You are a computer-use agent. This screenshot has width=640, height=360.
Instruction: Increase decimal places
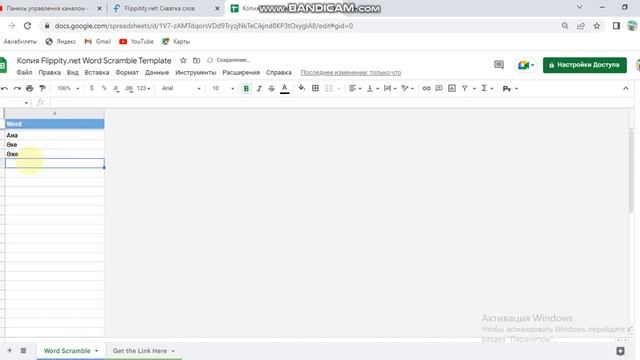[x=129, y=89]
